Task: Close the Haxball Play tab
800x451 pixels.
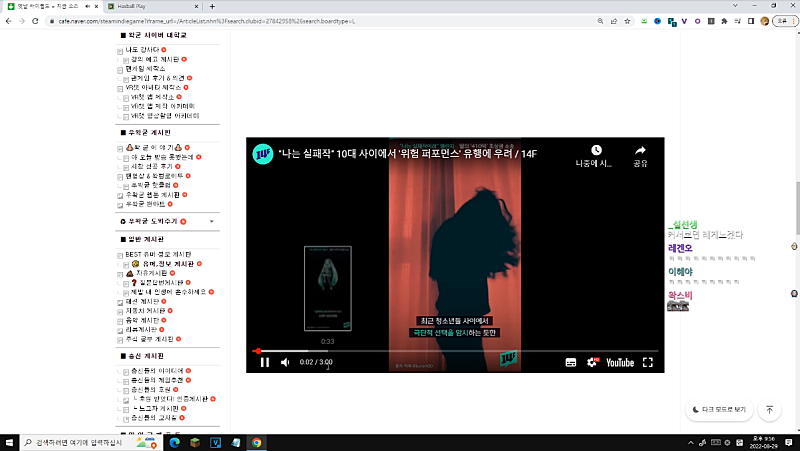Action: click(196, 6)
